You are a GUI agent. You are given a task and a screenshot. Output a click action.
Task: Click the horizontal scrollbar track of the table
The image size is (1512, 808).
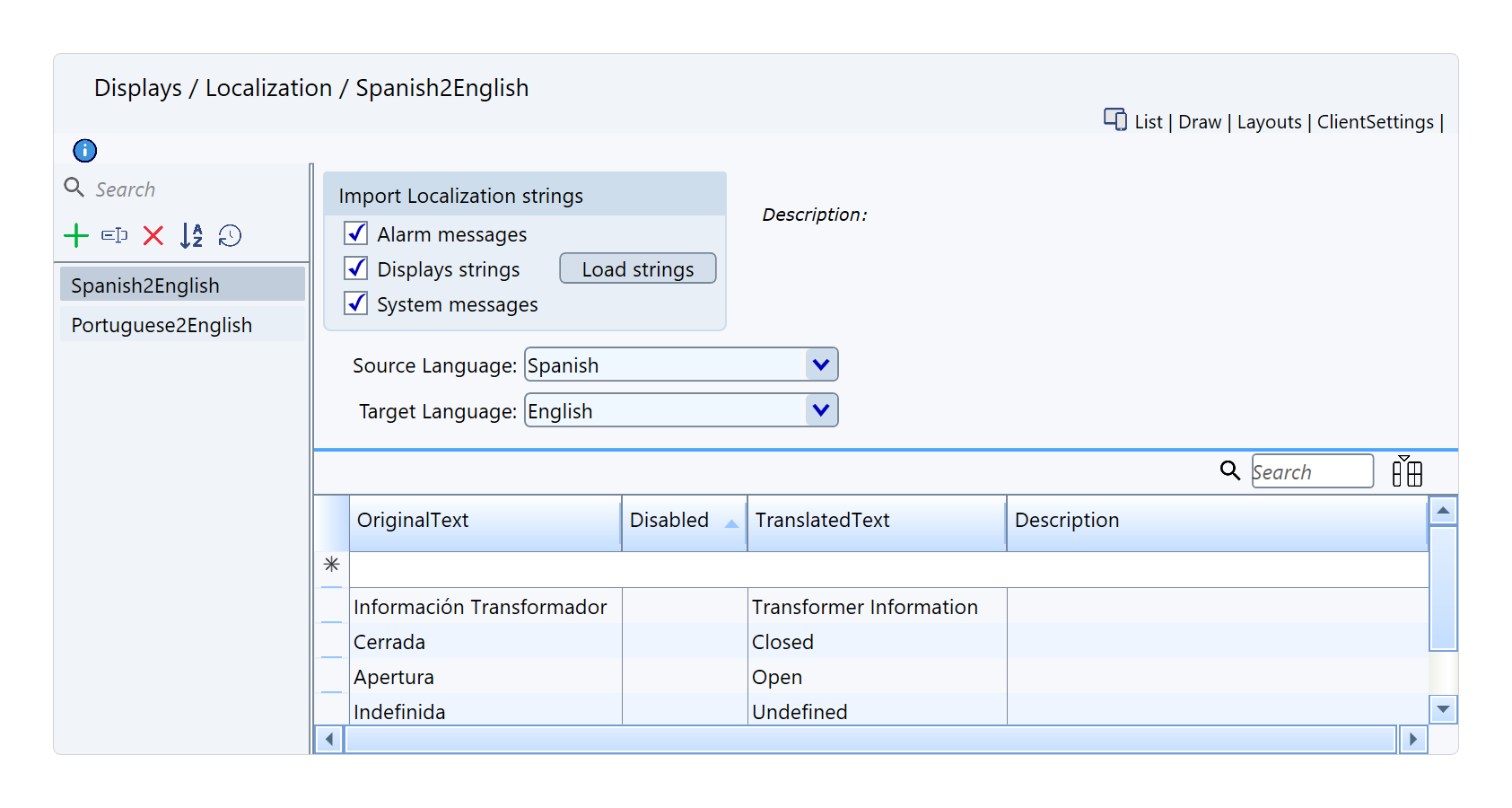tap(869, 740)
